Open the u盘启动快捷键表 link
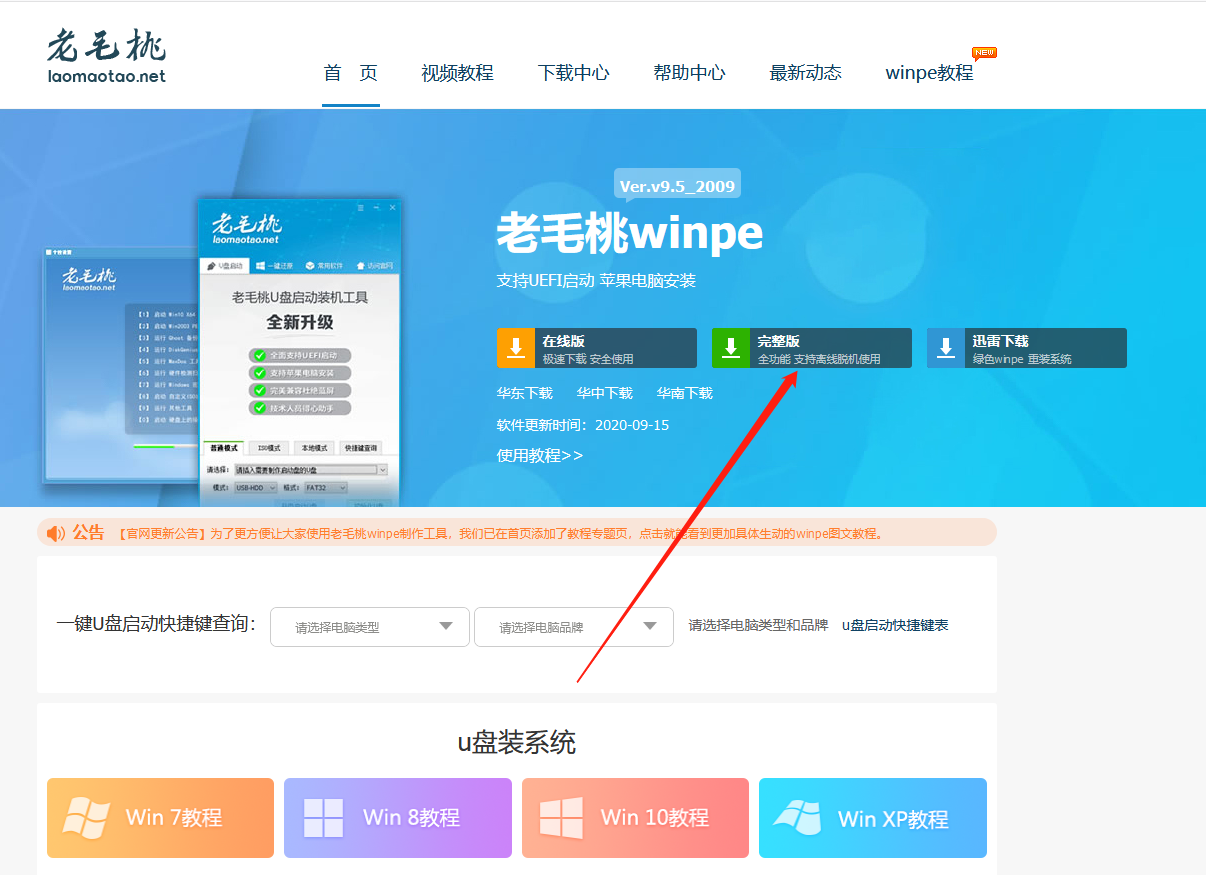Image resolution: width=1206 pixels, height=875 pixels. 895,626
